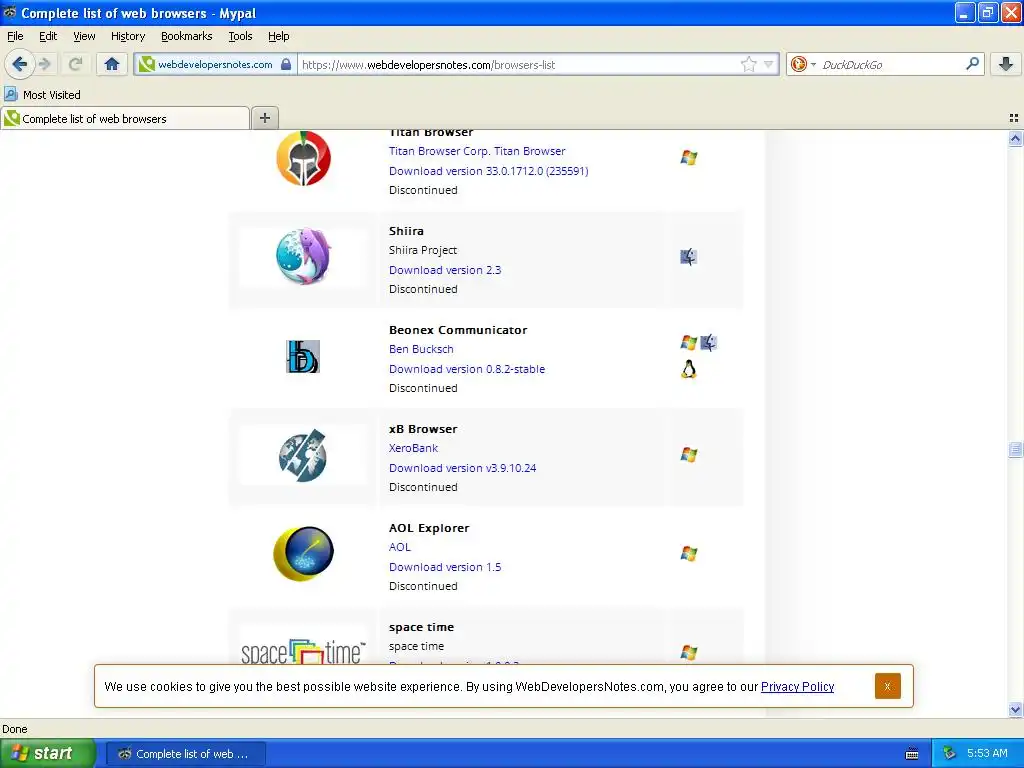
Task: Click the space time logo
Action: click(x=303, y=650)
